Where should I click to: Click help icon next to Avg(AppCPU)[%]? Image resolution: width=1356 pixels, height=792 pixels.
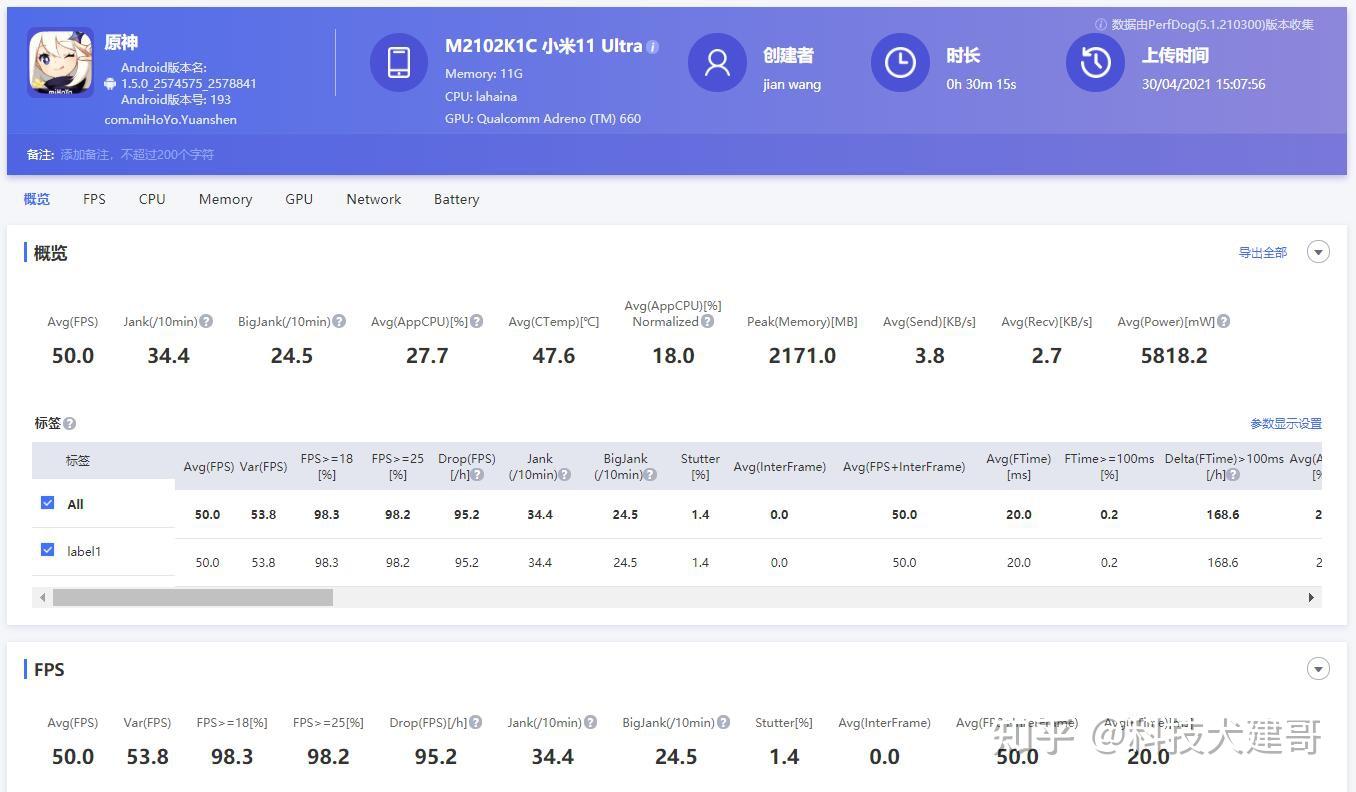pos(477,321)
